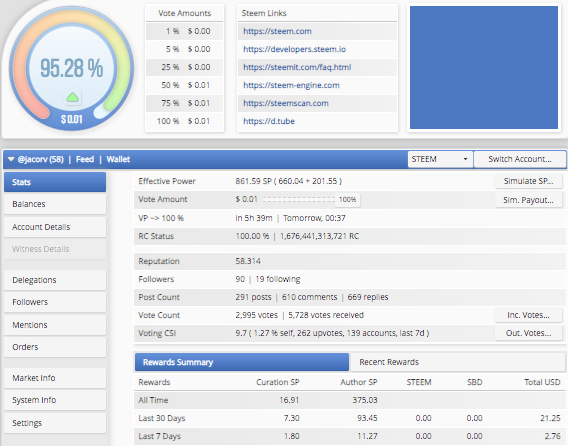The height and width of the screenshot is (446, 568).
Task: Open the Wallet link in account bar
Action: 118,159
